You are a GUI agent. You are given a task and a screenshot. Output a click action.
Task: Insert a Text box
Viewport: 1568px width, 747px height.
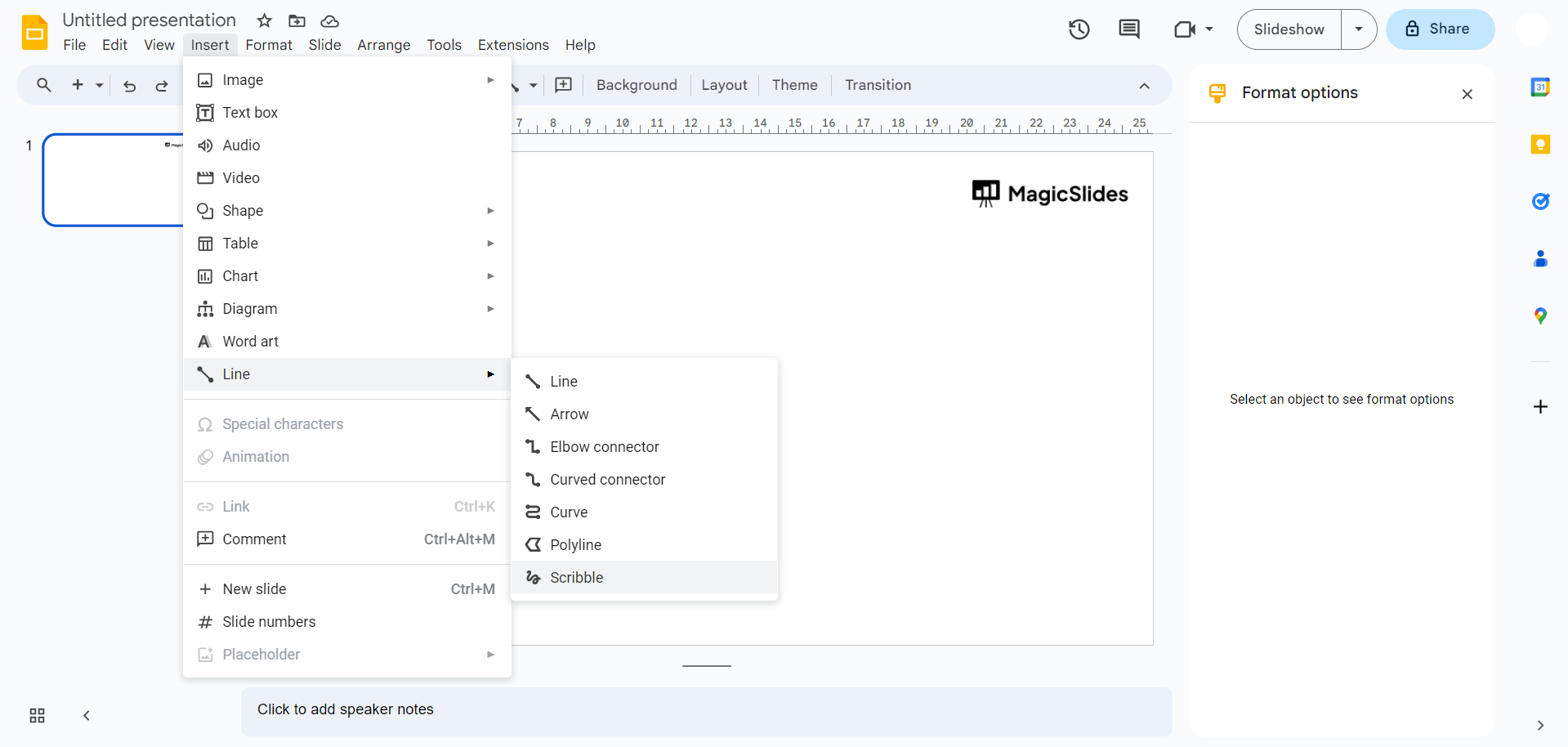pos(250,112)
